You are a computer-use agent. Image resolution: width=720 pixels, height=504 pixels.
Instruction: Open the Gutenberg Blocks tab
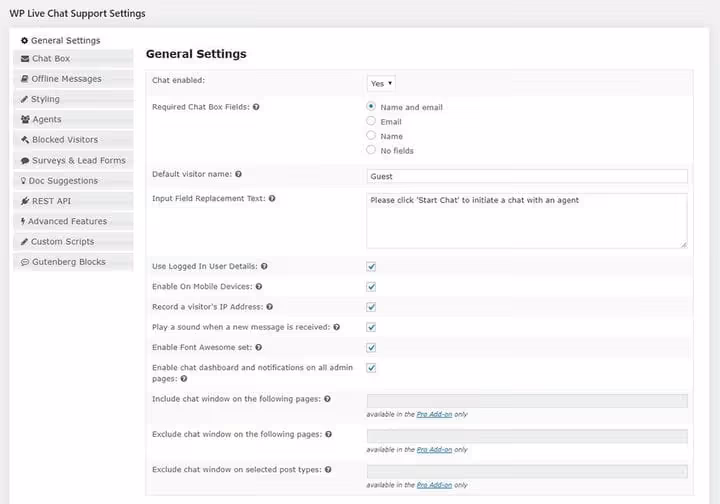point(73,262)
